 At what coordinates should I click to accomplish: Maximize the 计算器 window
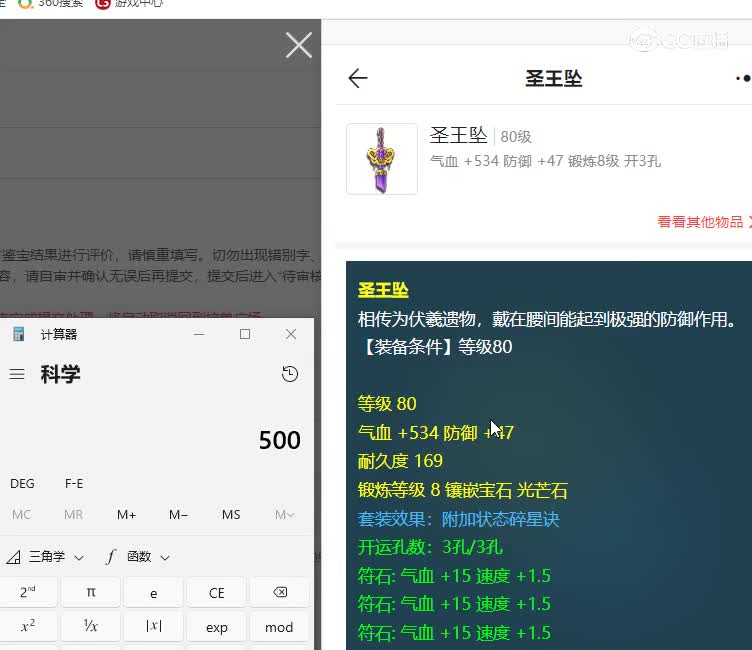pos(245,334)
